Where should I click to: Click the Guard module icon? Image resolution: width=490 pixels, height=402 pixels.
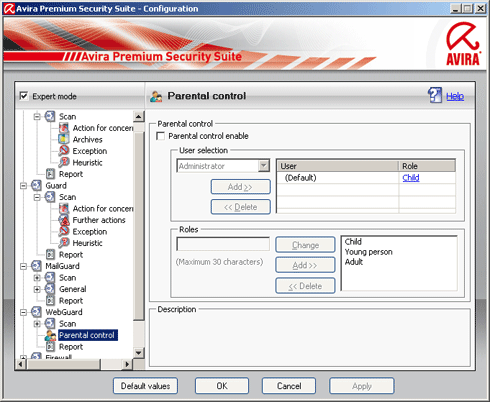pyautogui.click(x=36, y=185)
